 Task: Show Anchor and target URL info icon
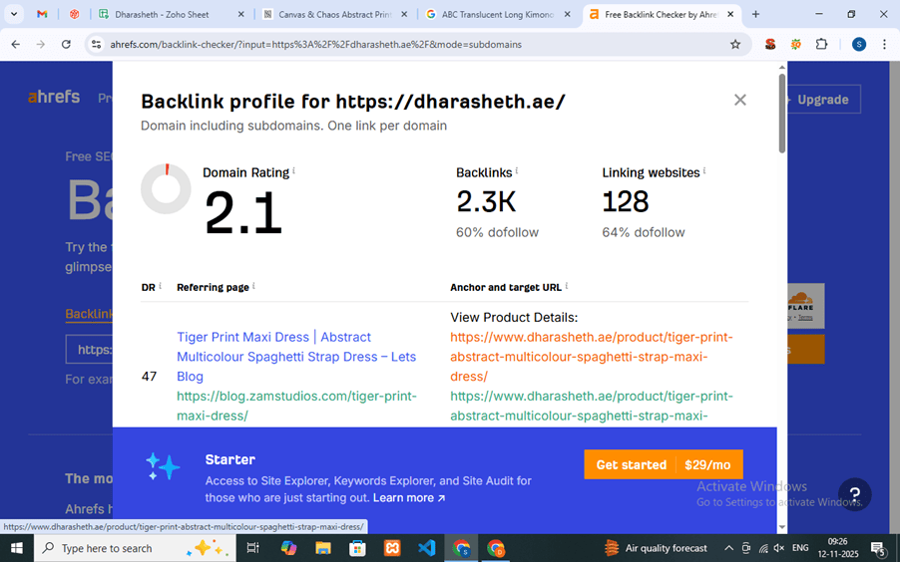(567, 285)
